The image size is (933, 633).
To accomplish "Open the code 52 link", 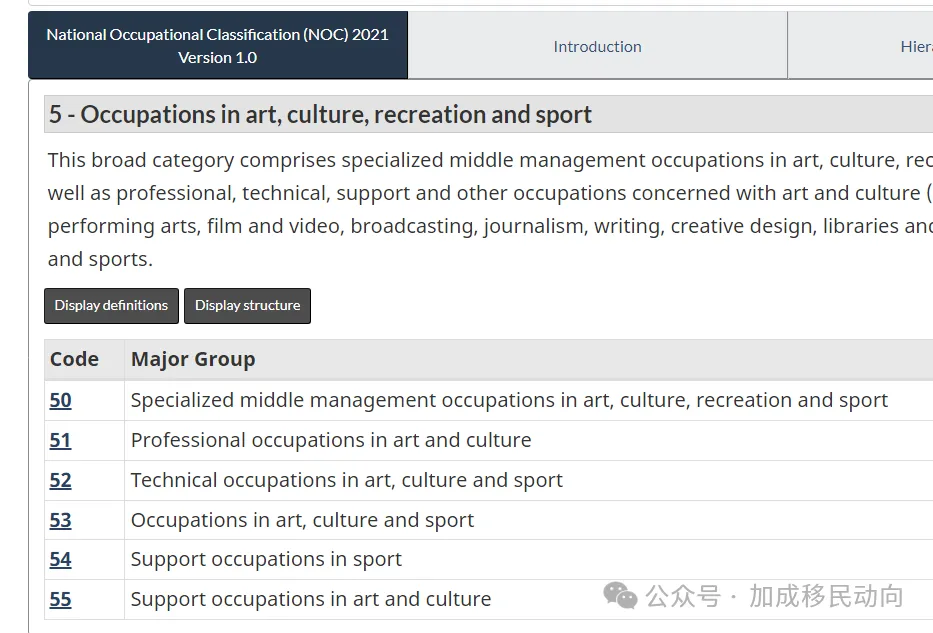I will point(61,481).
